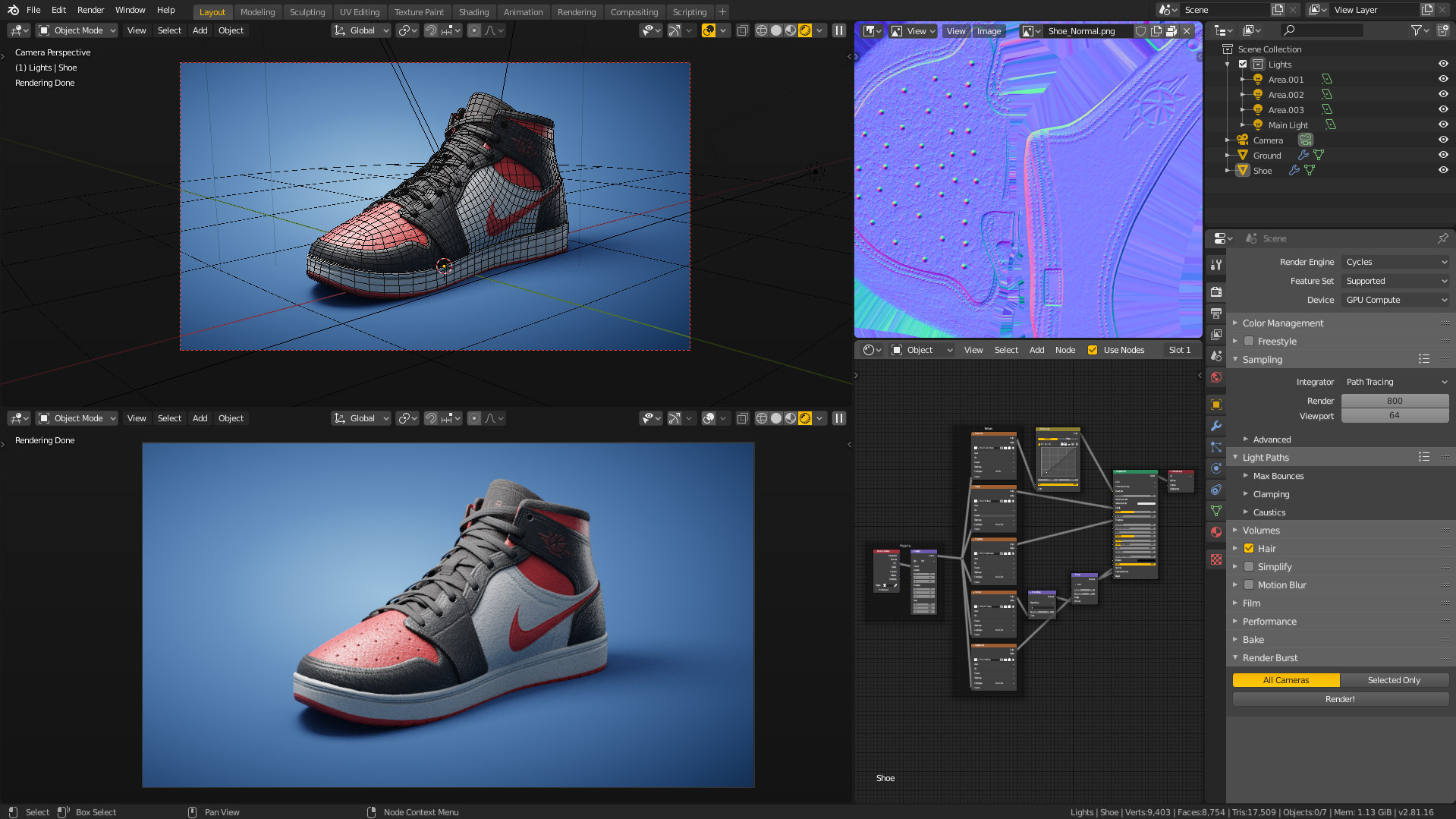Open the Integrator Path Tracing dropdown
This screenshot has height=819, width=1456.
point(1395,382)
